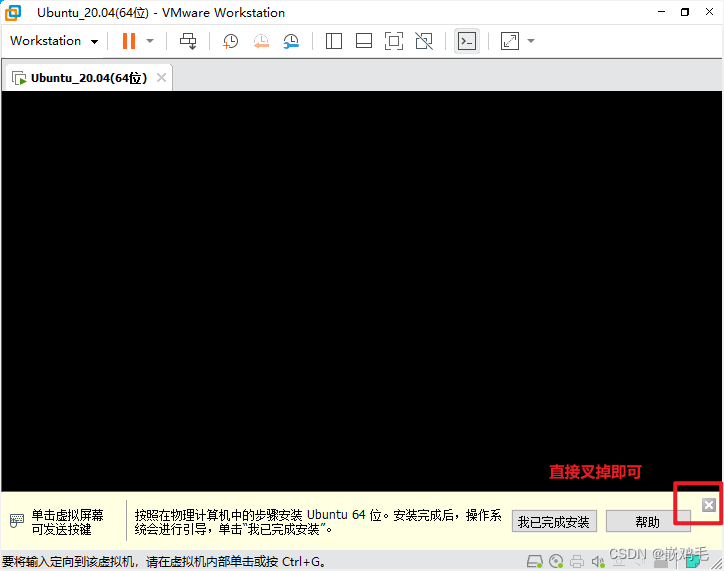
Task: Open the snapshot manager
Action: (291, 41)
